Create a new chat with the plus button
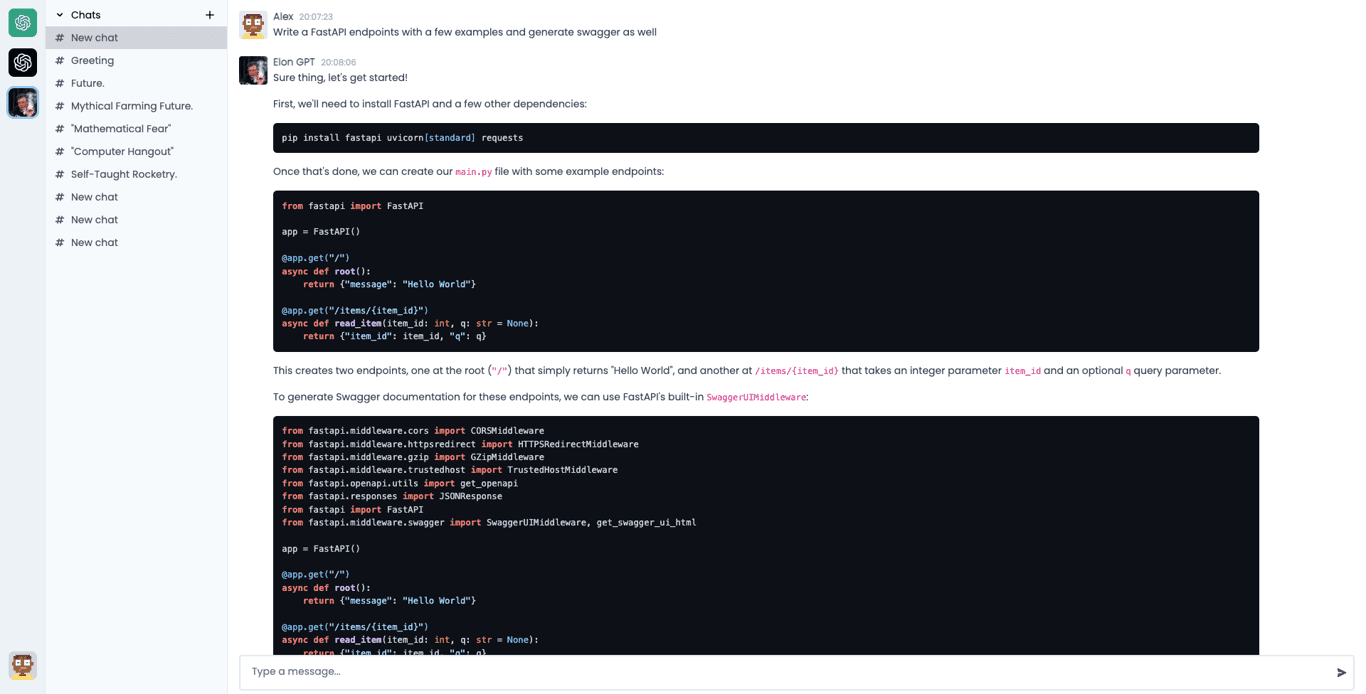This screenshot has width=1366, height=694. [209, 14]
